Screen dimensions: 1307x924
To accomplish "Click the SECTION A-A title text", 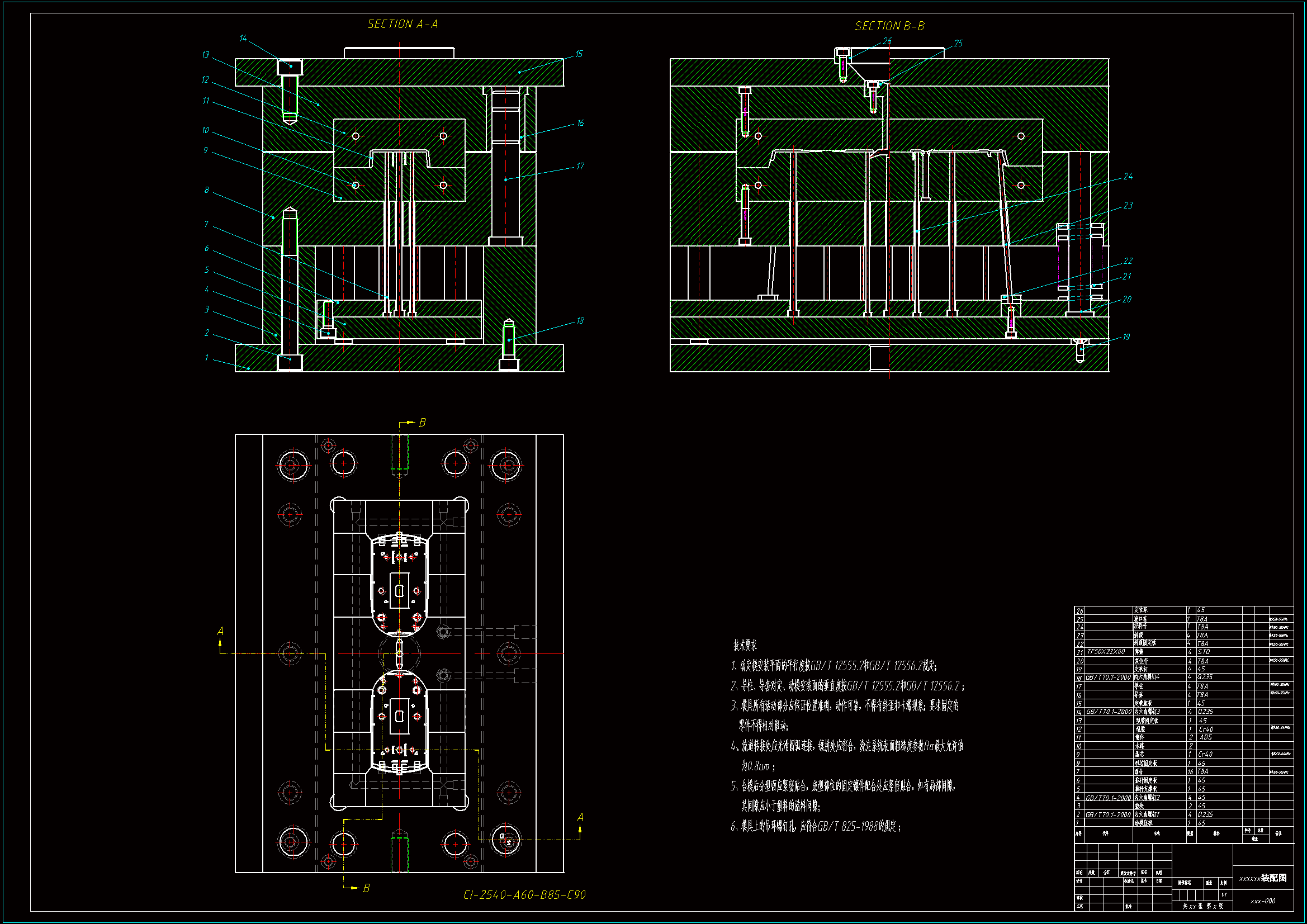I will pos(402,24).
